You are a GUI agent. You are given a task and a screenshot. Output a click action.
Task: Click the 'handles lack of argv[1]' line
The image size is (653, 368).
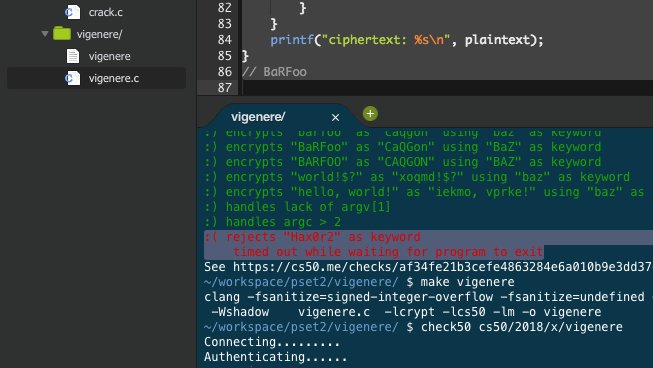[x=297, y=207]
